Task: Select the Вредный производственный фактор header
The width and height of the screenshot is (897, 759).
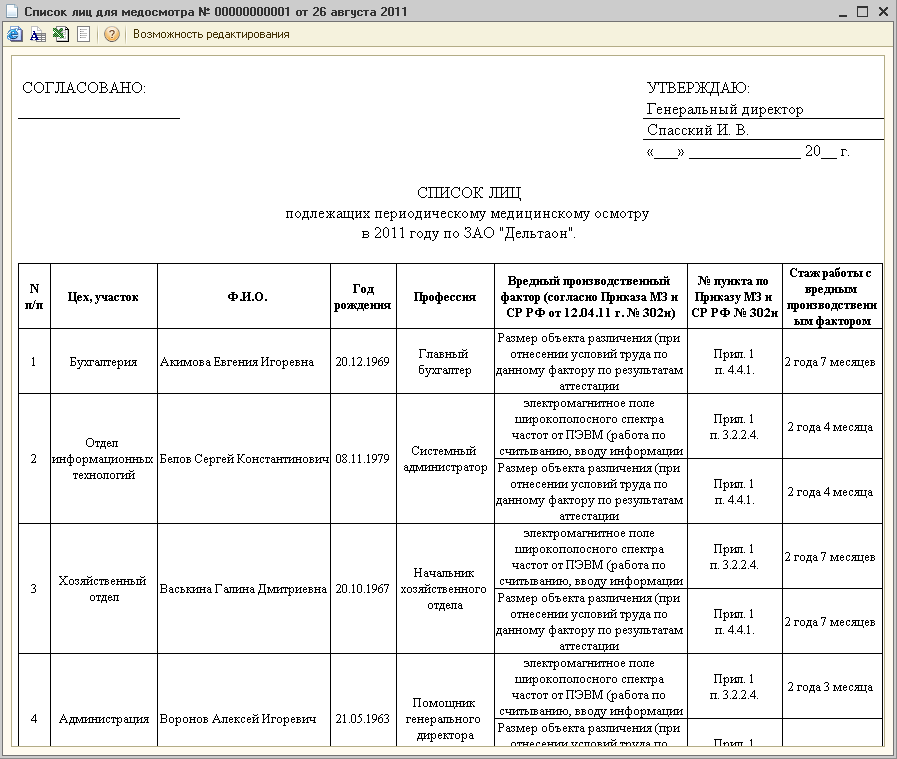Action: pyautogui.click(x=590, y=296)
